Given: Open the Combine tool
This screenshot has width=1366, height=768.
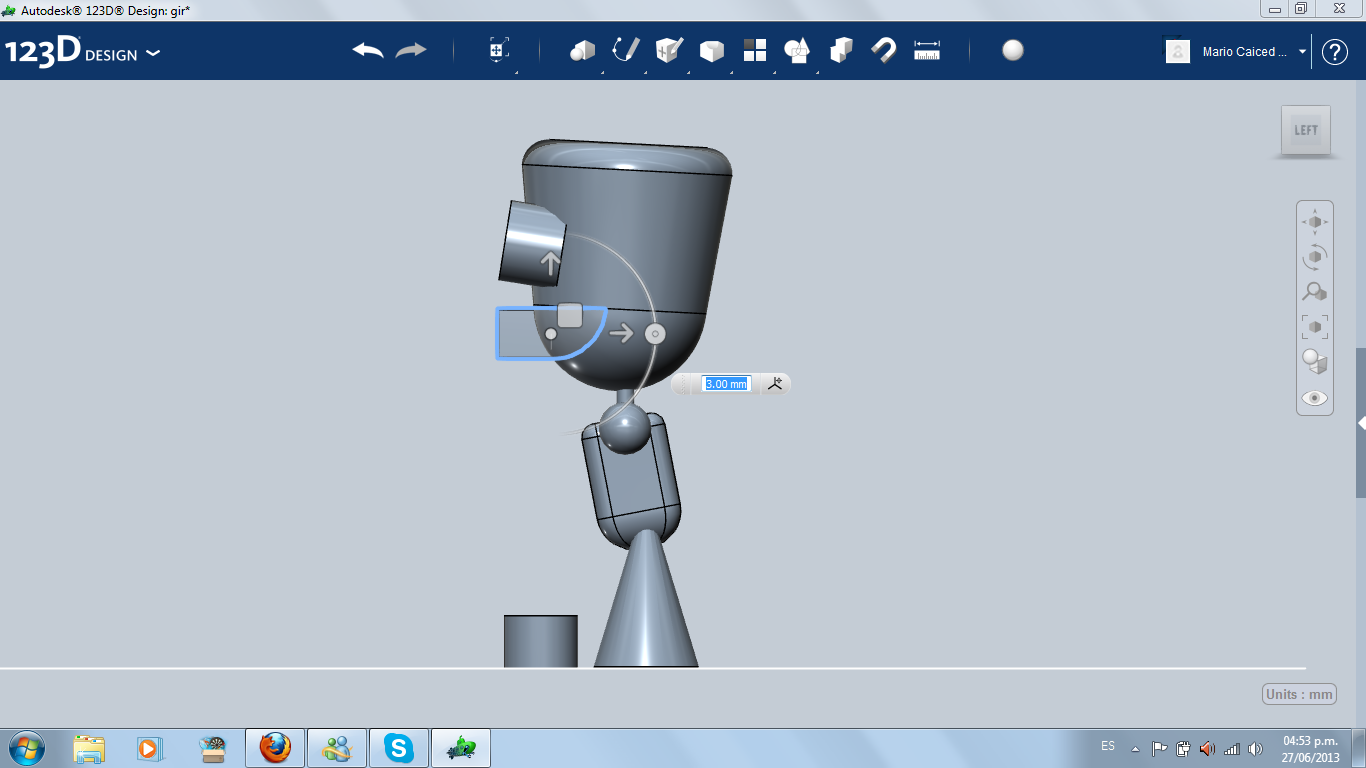Looking at the screenshot, I should coord(841,50).
